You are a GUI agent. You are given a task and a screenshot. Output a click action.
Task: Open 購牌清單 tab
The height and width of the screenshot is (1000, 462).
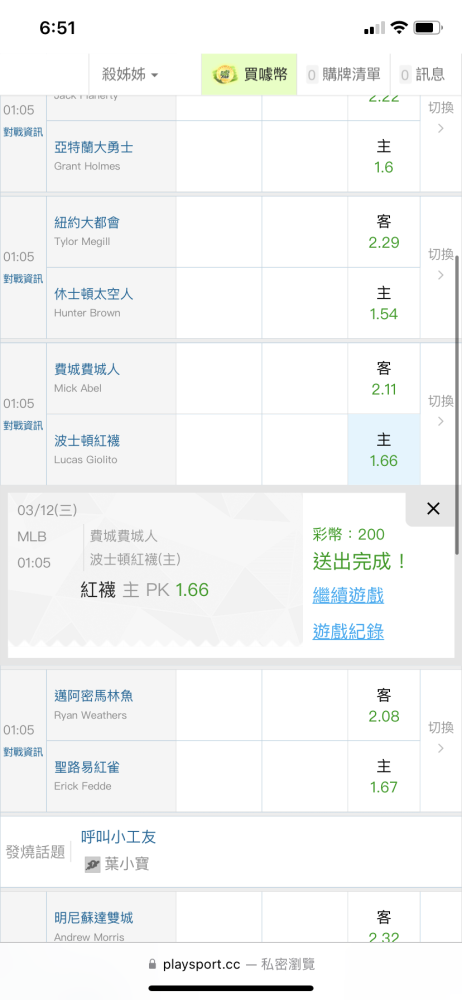[343, 75]
